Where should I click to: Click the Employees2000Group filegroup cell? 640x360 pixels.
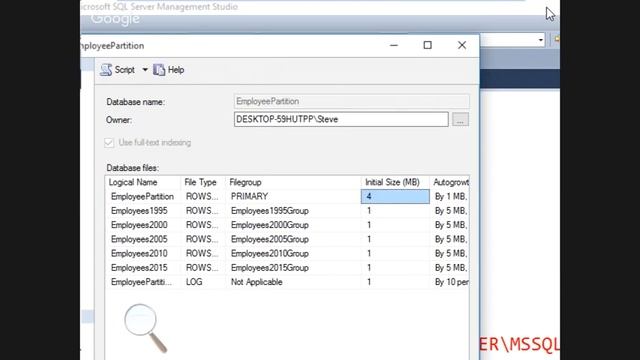pos(293,225)
